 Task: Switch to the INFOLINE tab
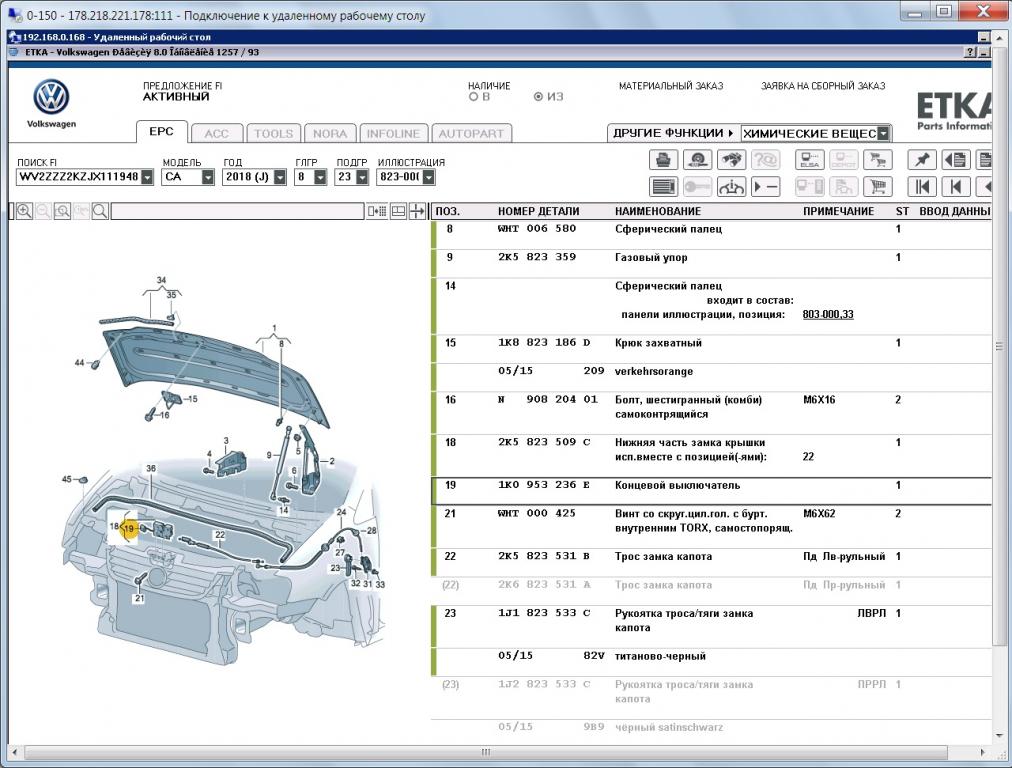(x=394, y=134)
